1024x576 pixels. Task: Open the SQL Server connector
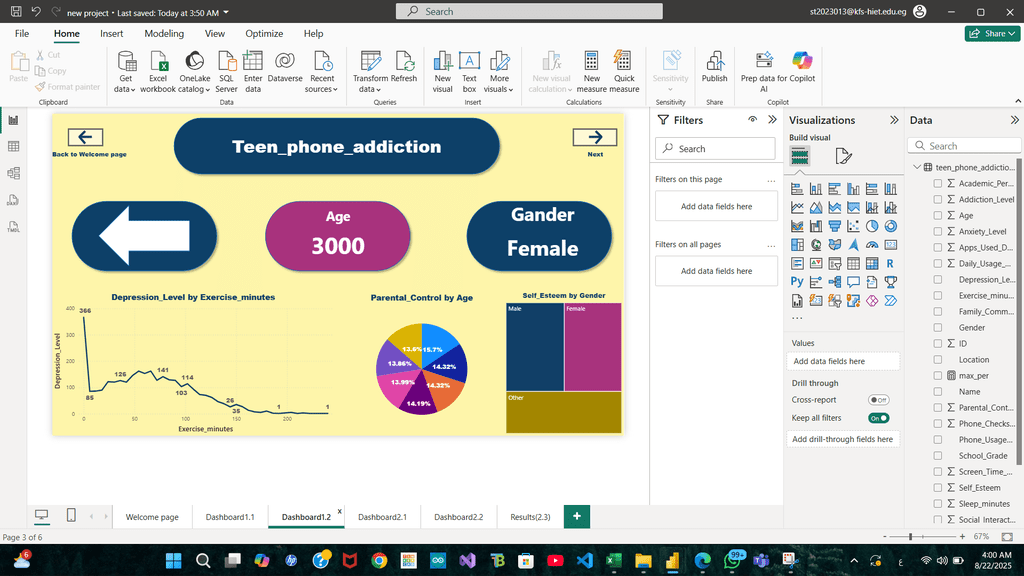tap(227, 62)
